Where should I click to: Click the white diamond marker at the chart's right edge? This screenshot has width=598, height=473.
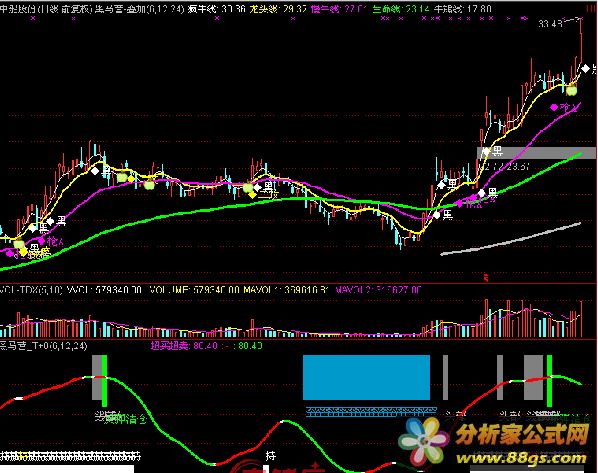tap(585, 69)
